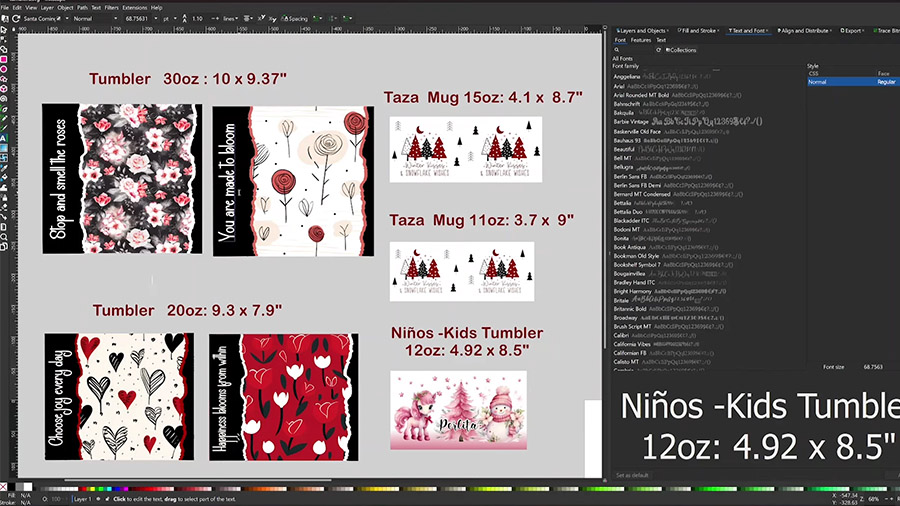Click the reload icon beside font search
The width and height of the screenshot is (900, 506).
(x=658, y=50)
